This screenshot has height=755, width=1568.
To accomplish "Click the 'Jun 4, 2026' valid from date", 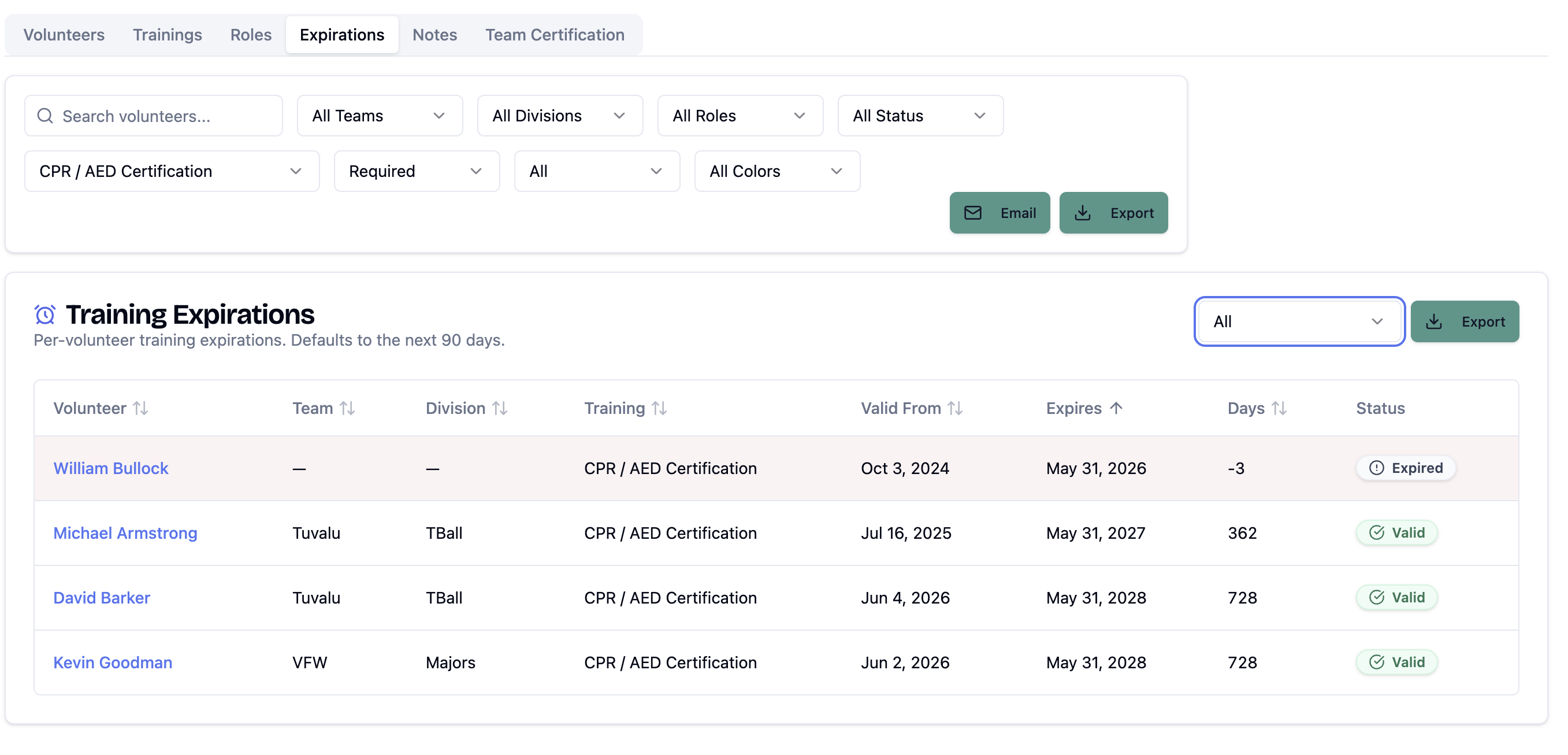I will (905, 597).
